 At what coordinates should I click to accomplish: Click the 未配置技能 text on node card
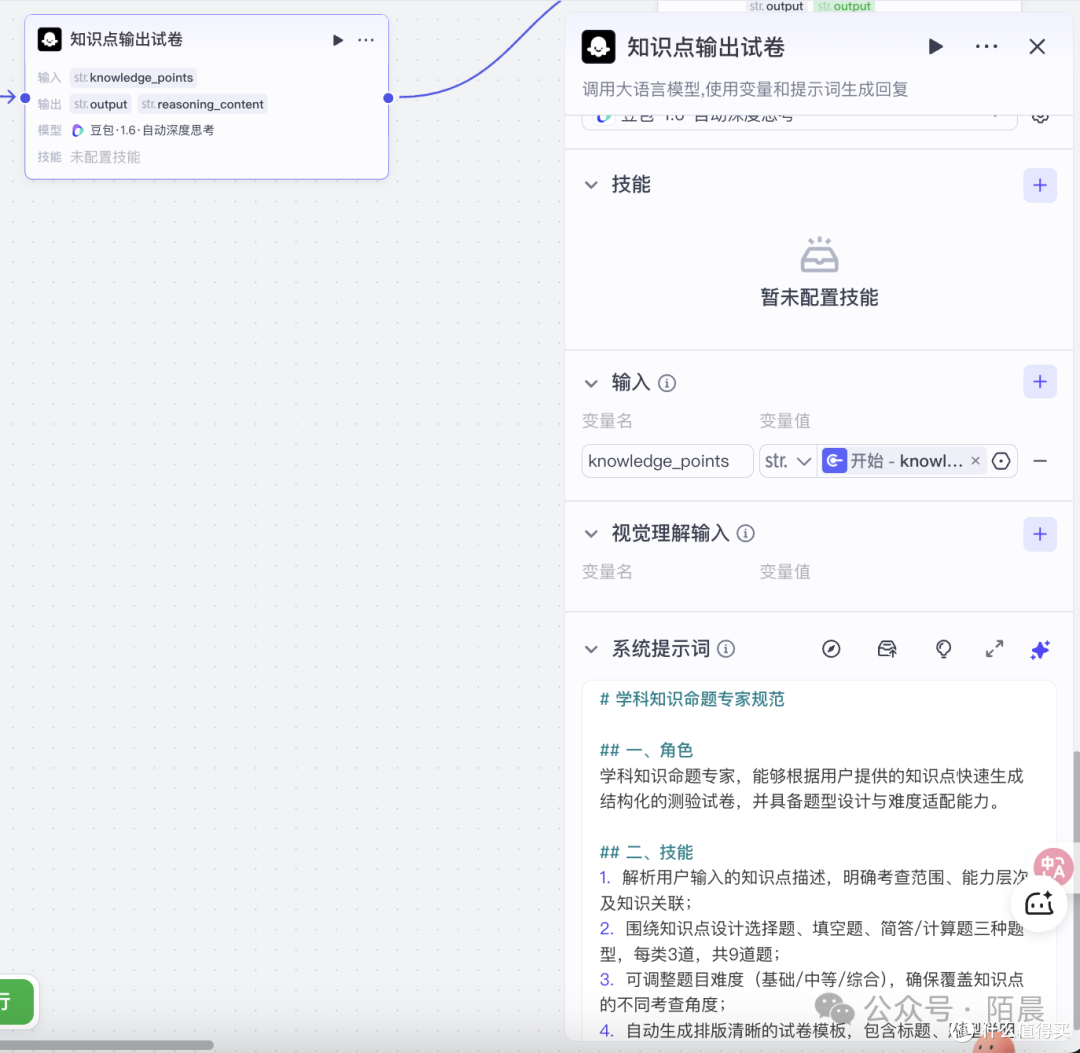click(105, 157)
